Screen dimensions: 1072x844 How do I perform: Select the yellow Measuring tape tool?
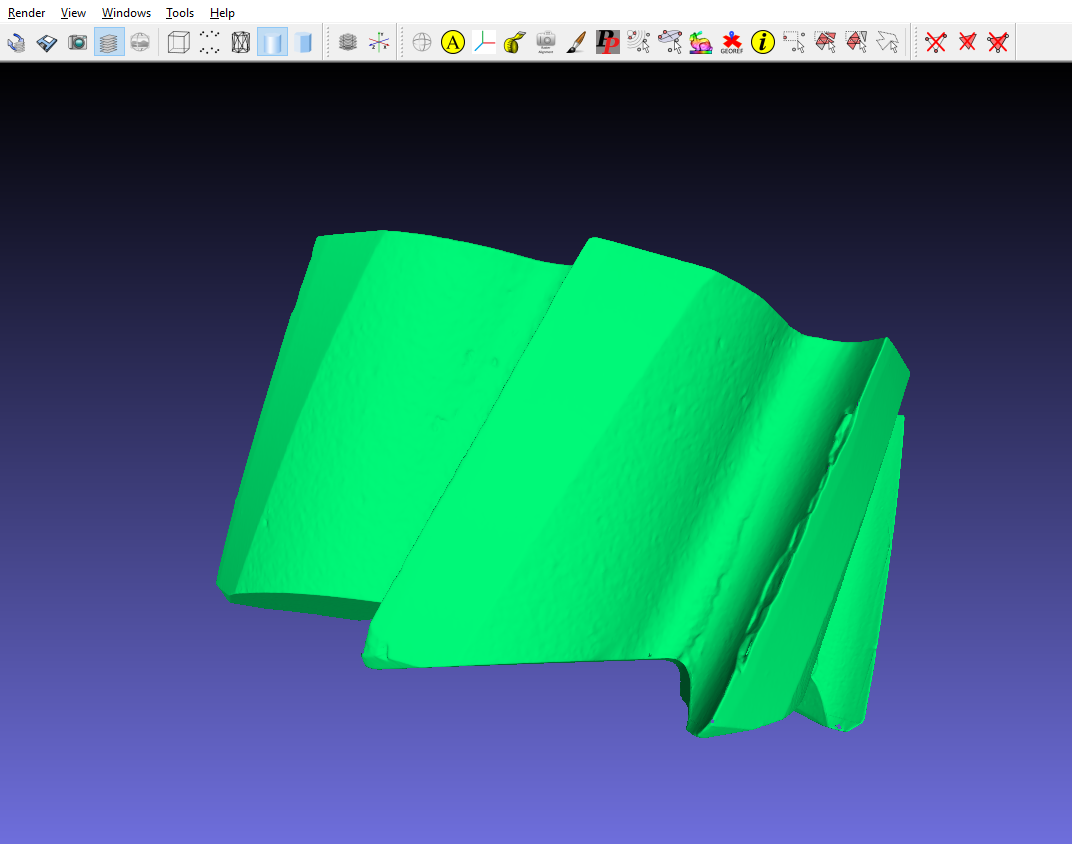click(x=515, y=42)
